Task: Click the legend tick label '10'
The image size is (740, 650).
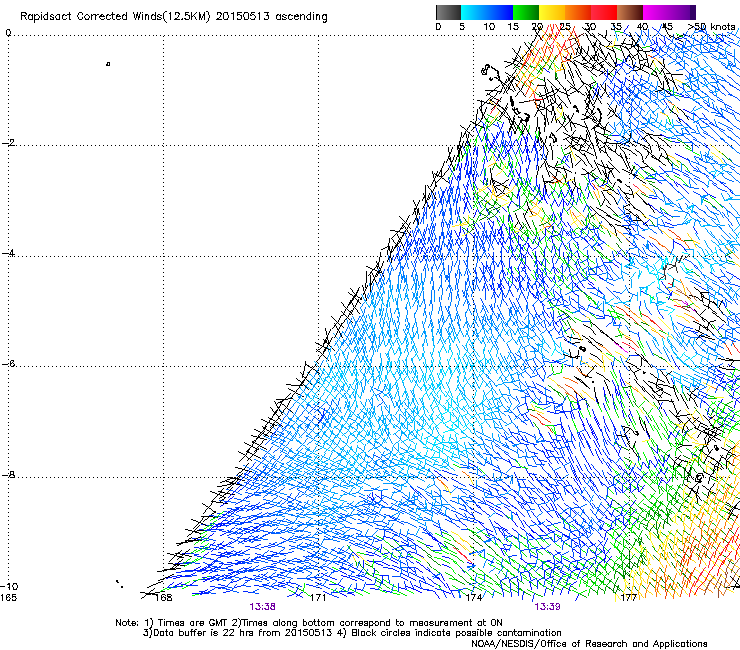Action: click(x=489, y=26)
